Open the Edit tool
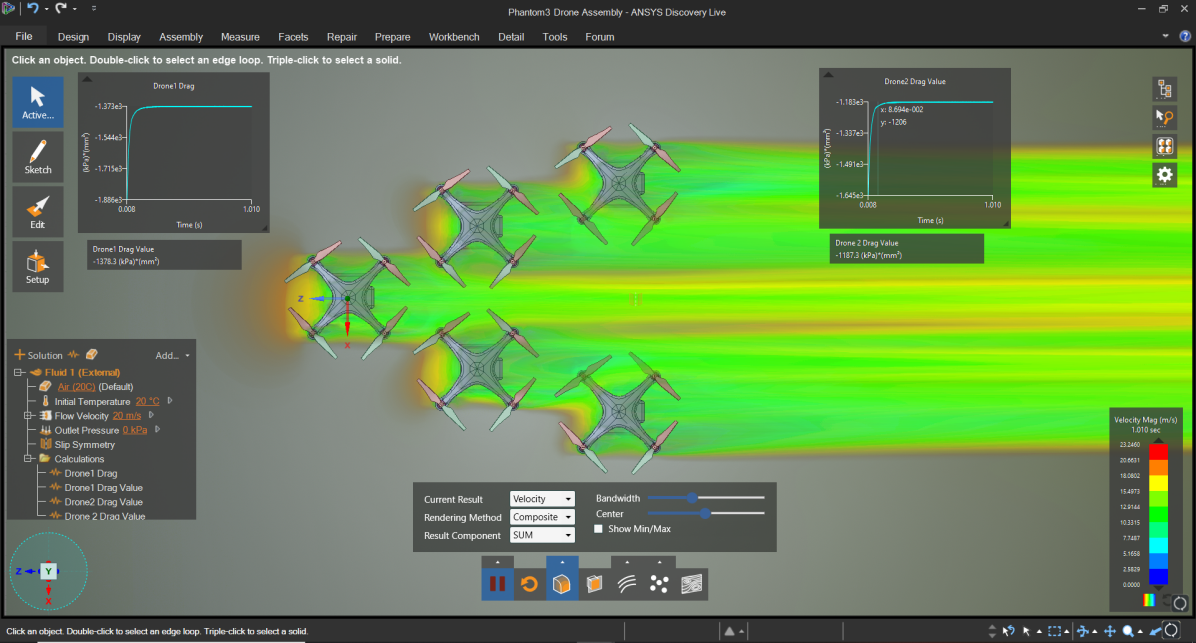Screen dimensions: 1196x643 point(37,212)
